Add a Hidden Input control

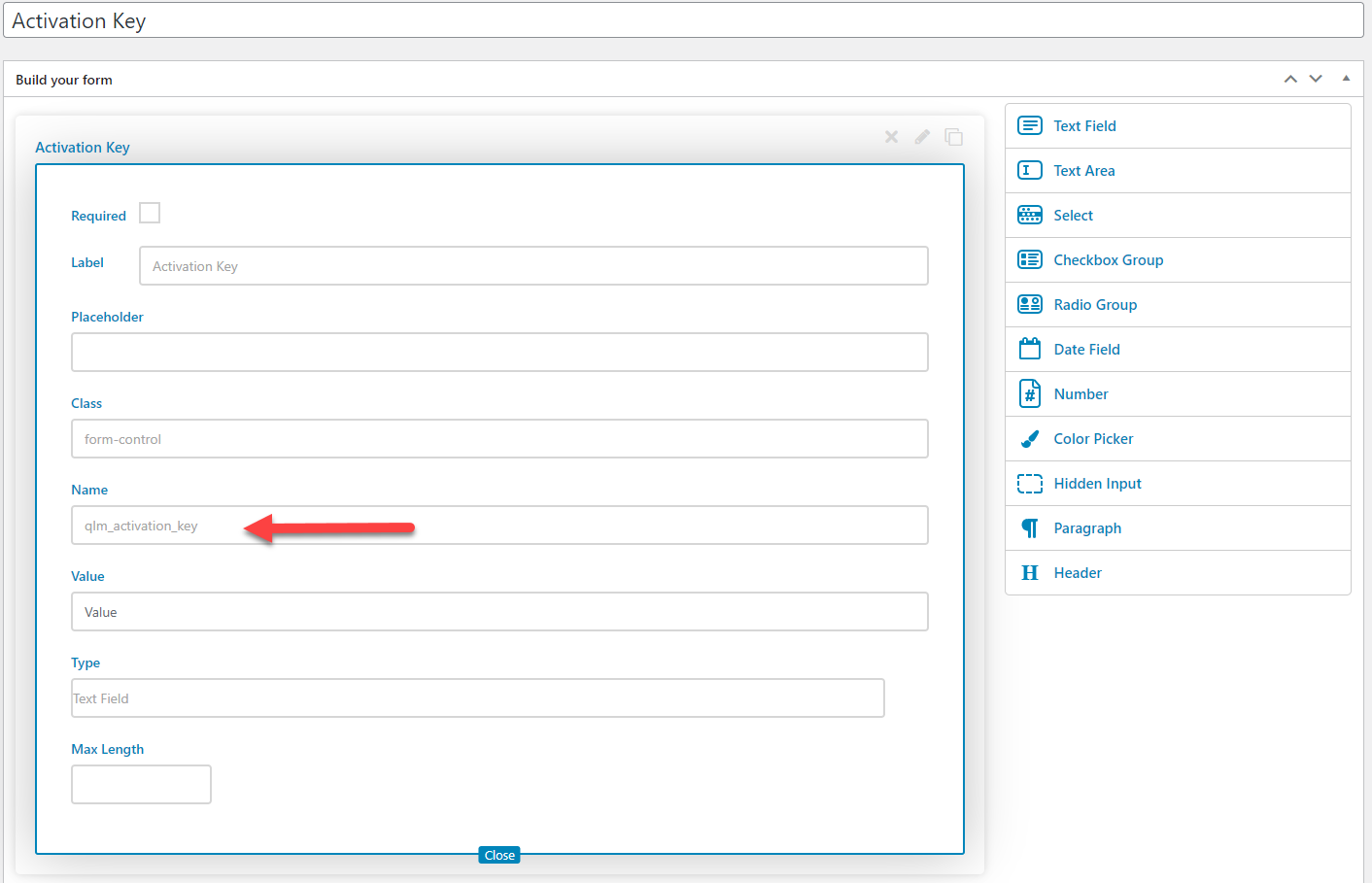1178,483
